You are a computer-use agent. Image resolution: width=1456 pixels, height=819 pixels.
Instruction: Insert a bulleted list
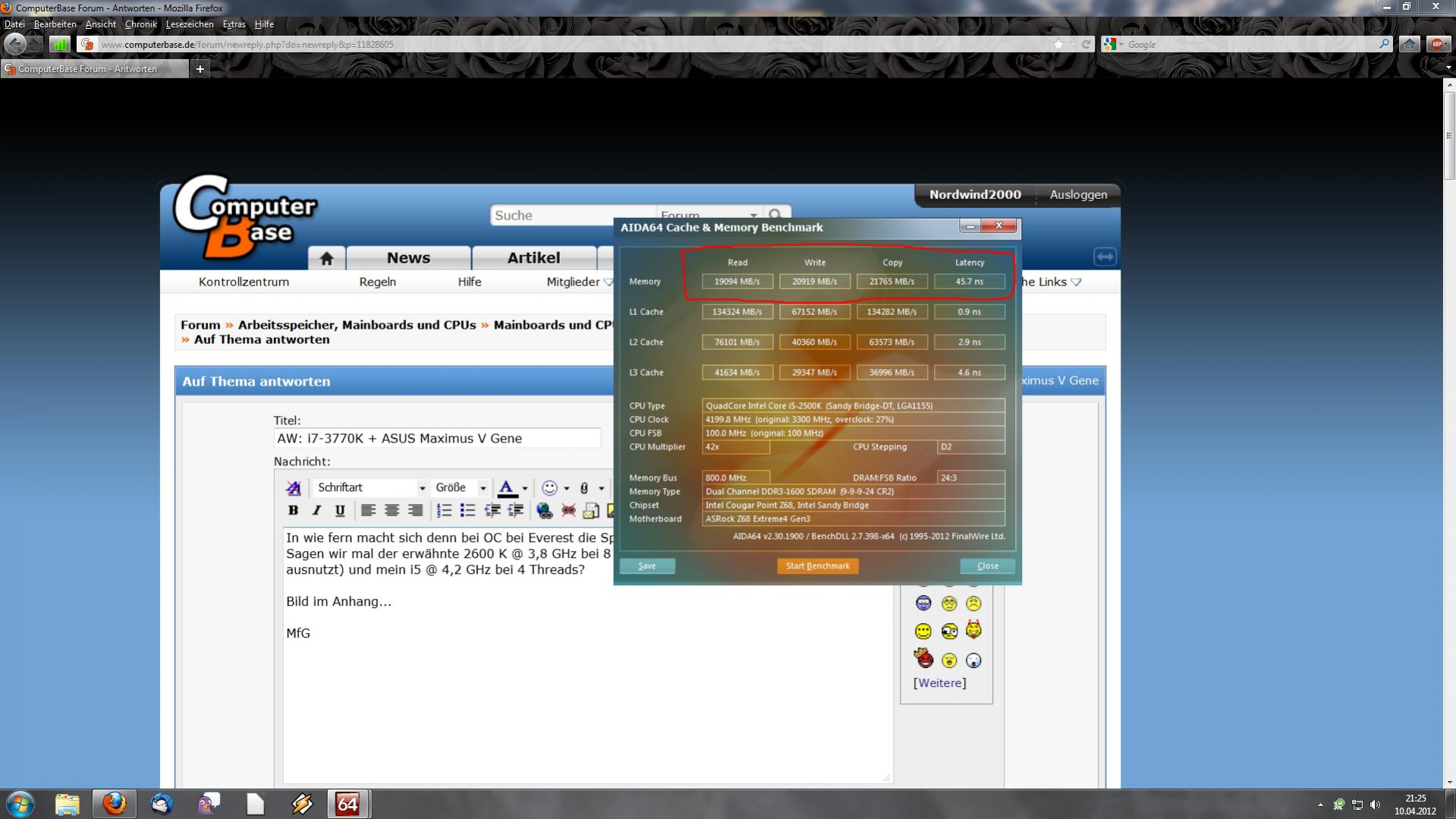467,511
